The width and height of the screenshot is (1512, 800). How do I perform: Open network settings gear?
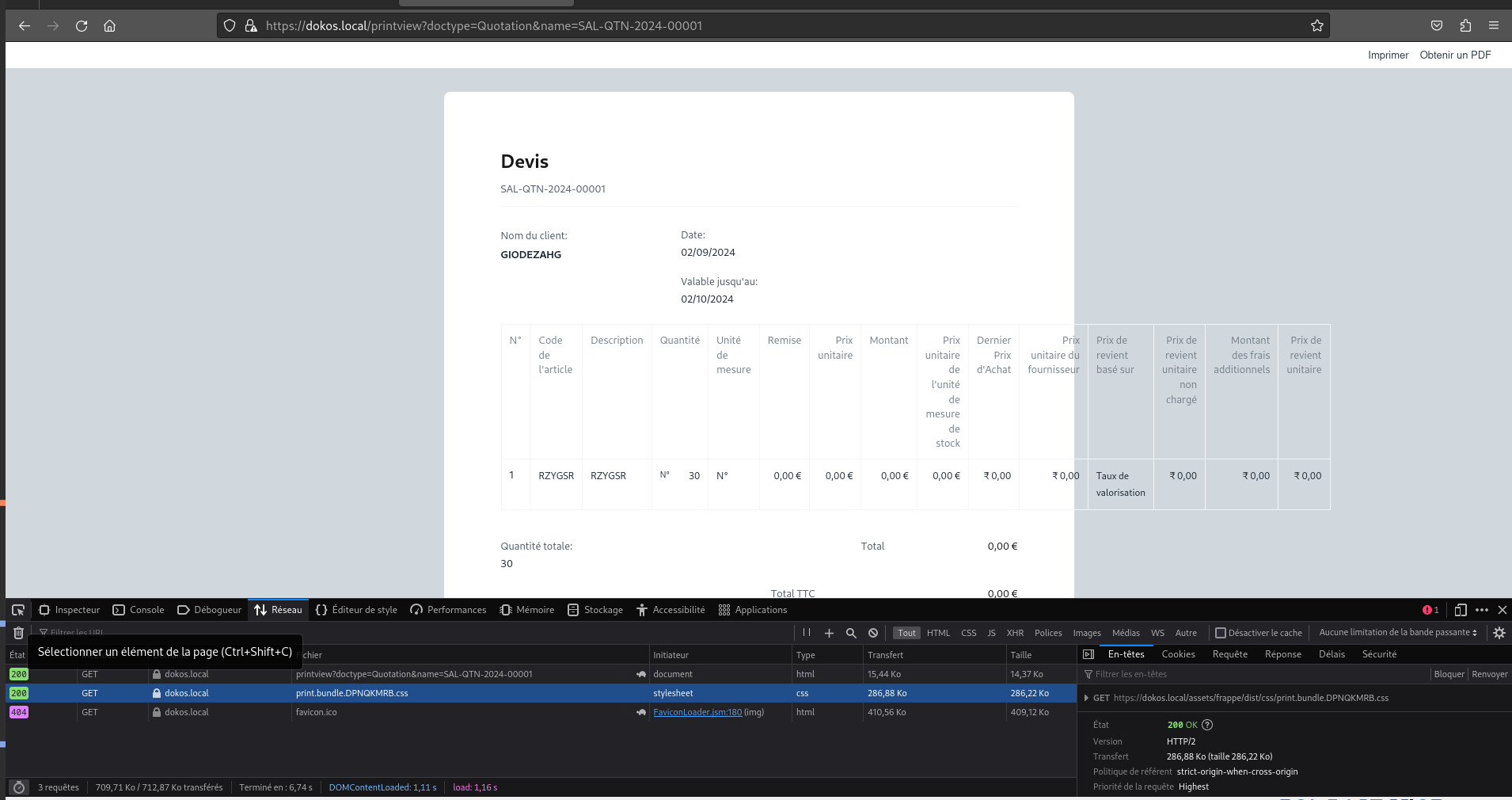[x=1499, y=633]
